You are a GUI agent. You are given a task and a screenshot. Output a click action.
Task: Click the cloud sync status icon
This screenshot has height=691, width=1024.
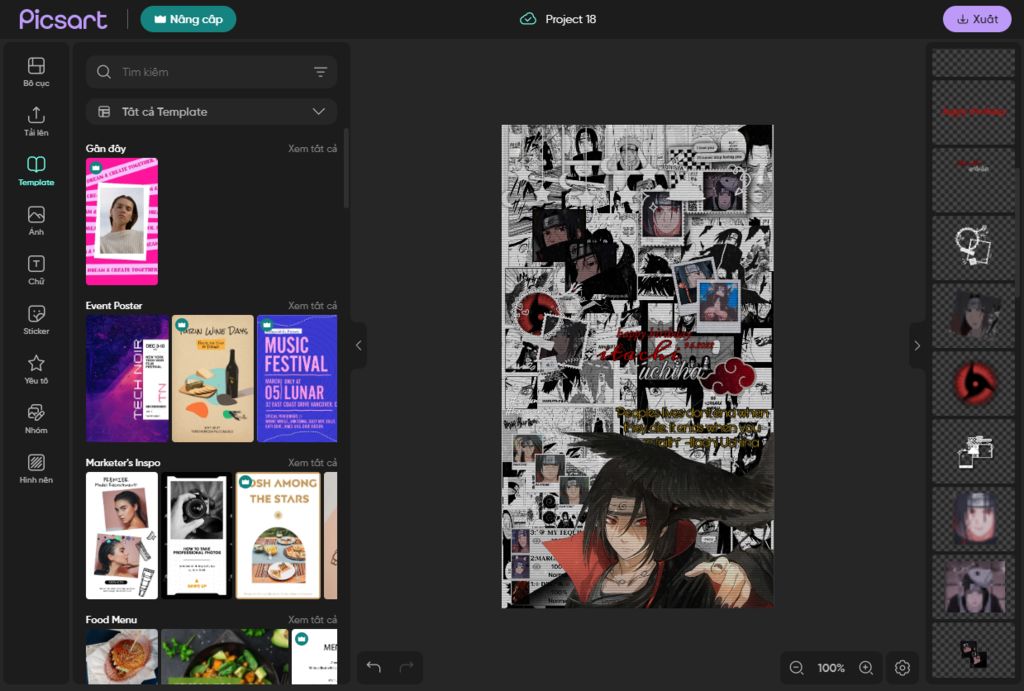[x=528, y=19]
